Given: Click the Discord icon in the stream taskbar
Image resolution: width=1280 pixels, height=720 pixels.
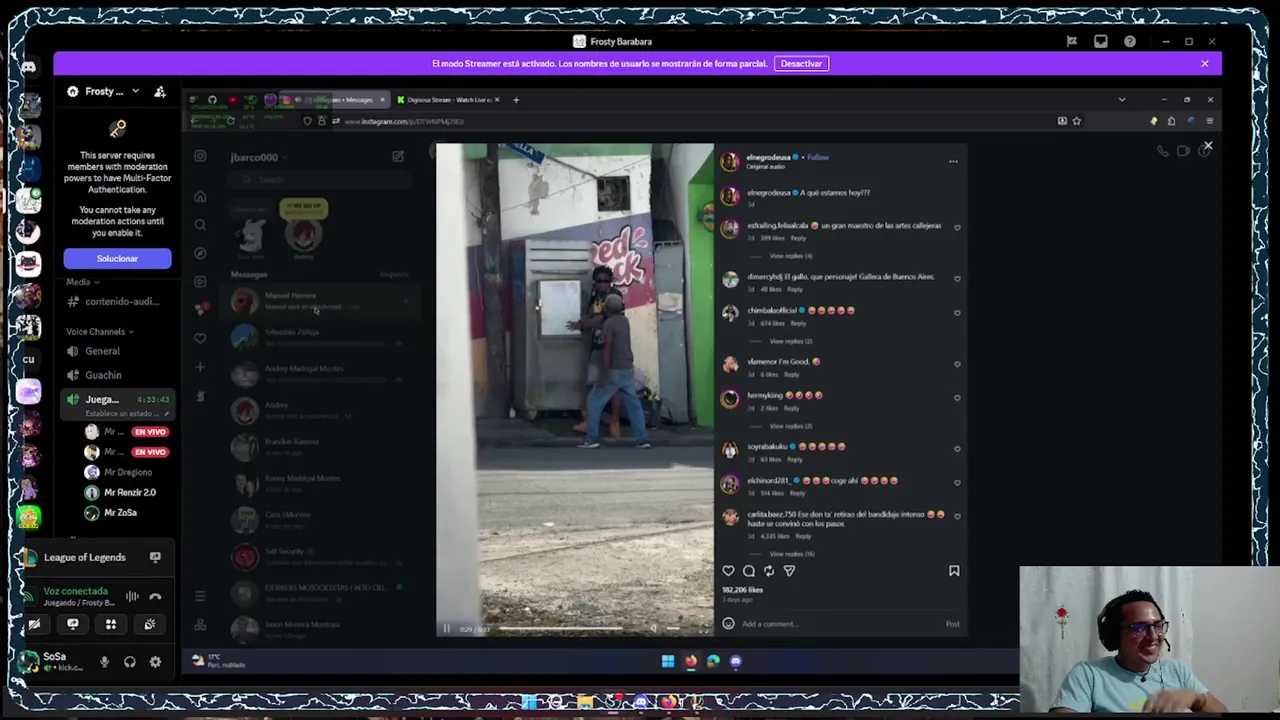Looking at the screenshot, I should [x=736, y=661].
